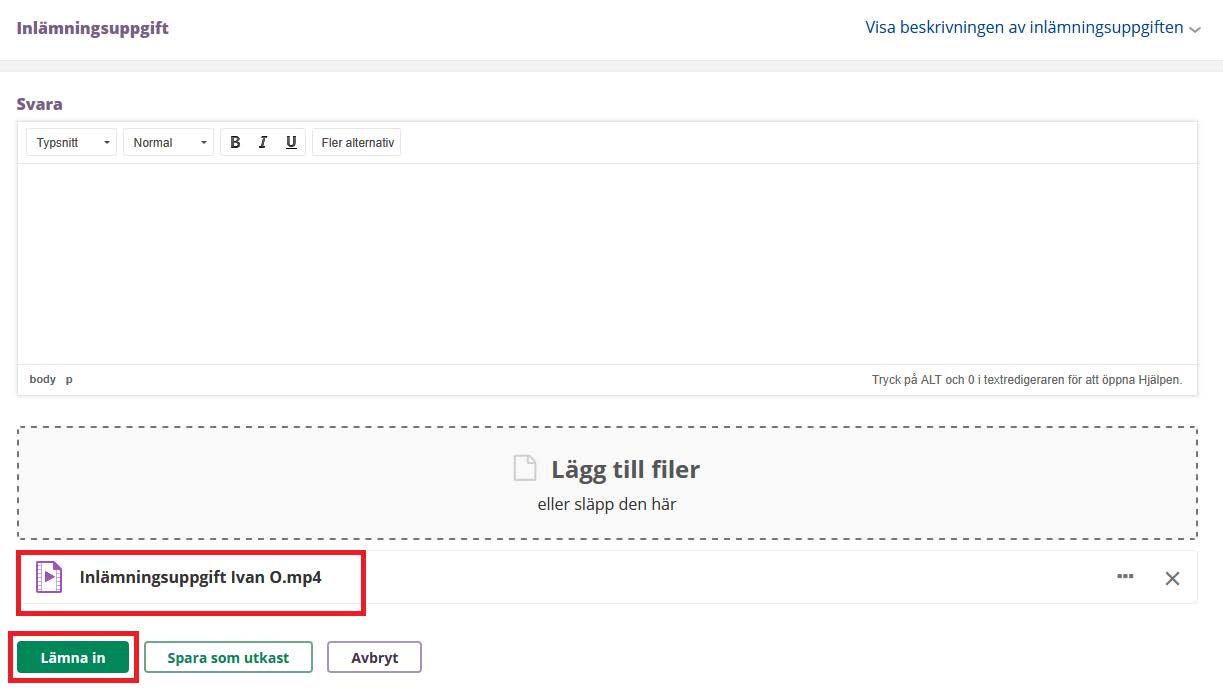
Task: Toggle underline formatting in the editor
Action: click(x=291, y=143)
